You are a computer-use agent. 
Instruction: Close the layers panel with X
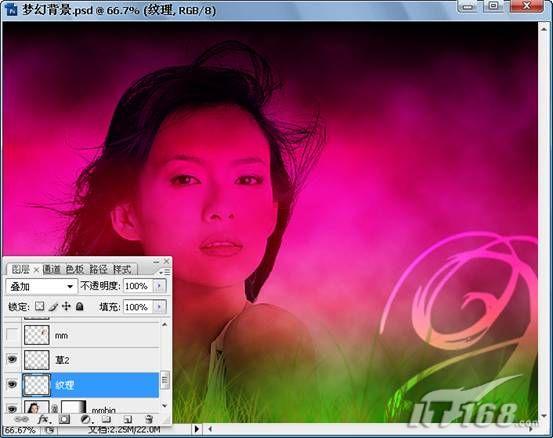(x=166, y=261)
